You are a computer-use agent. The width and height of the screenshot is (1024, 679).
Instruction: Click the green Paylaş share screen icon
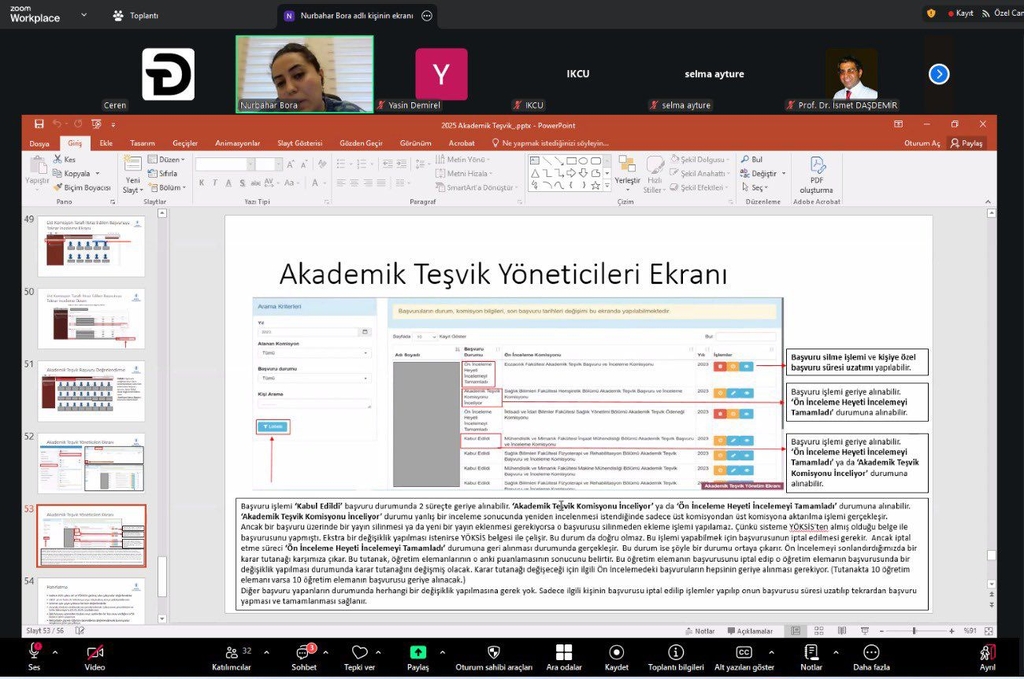pos(417,652)
